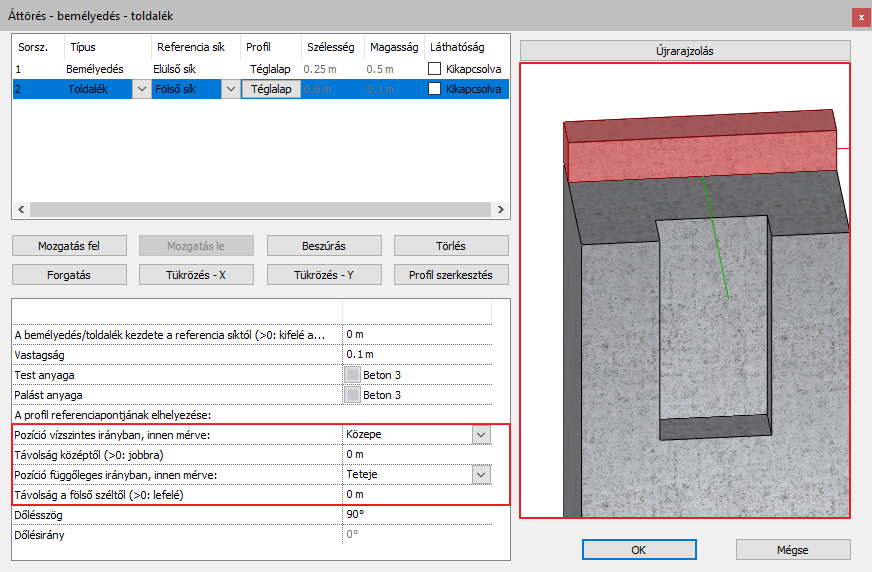This screenshot has width=872, height=572.
Task: Open the Toldalék type dropdown
Action: tap(142, 89)
